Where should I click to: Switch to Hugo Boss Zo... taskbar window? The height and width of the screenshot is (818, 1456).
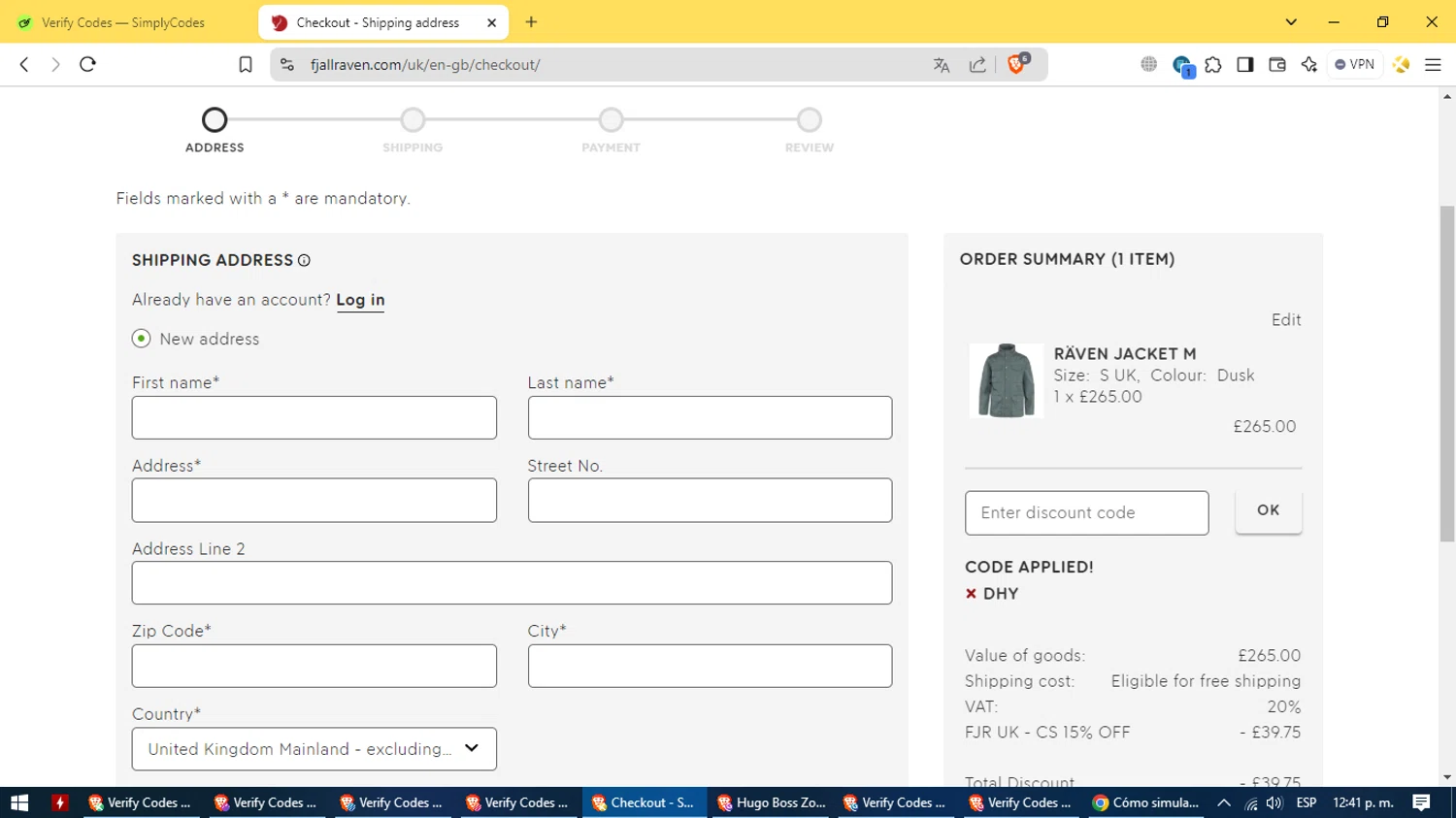772,802
